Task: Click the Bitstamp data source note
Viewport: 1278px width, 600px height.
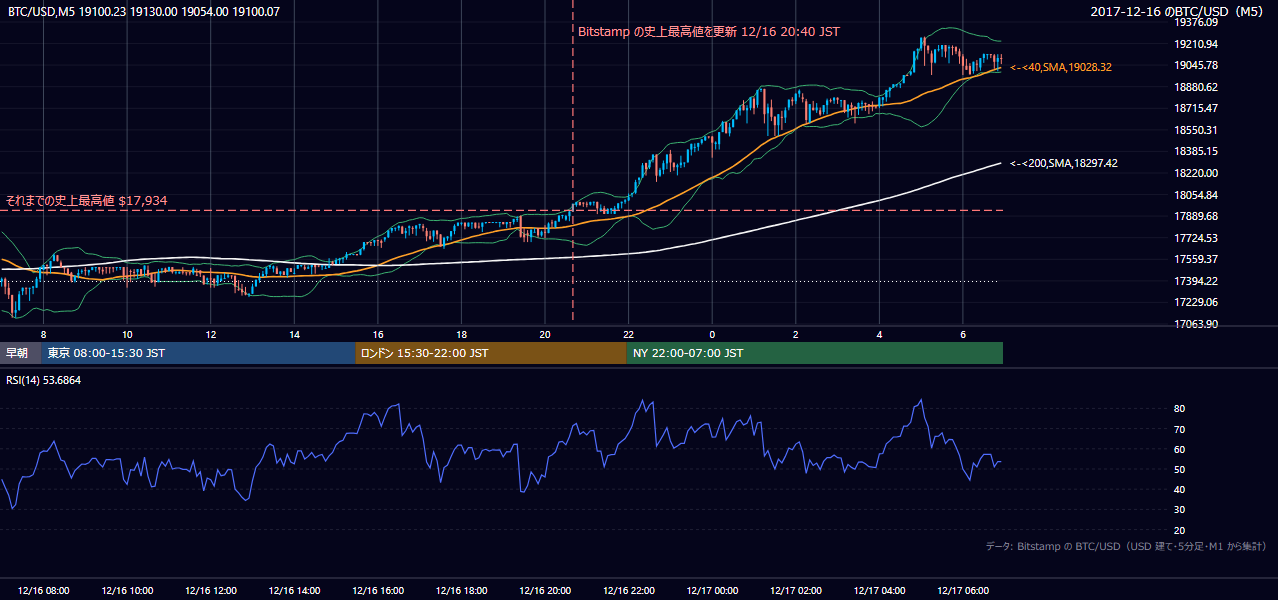Action: tap(1126, 546)
